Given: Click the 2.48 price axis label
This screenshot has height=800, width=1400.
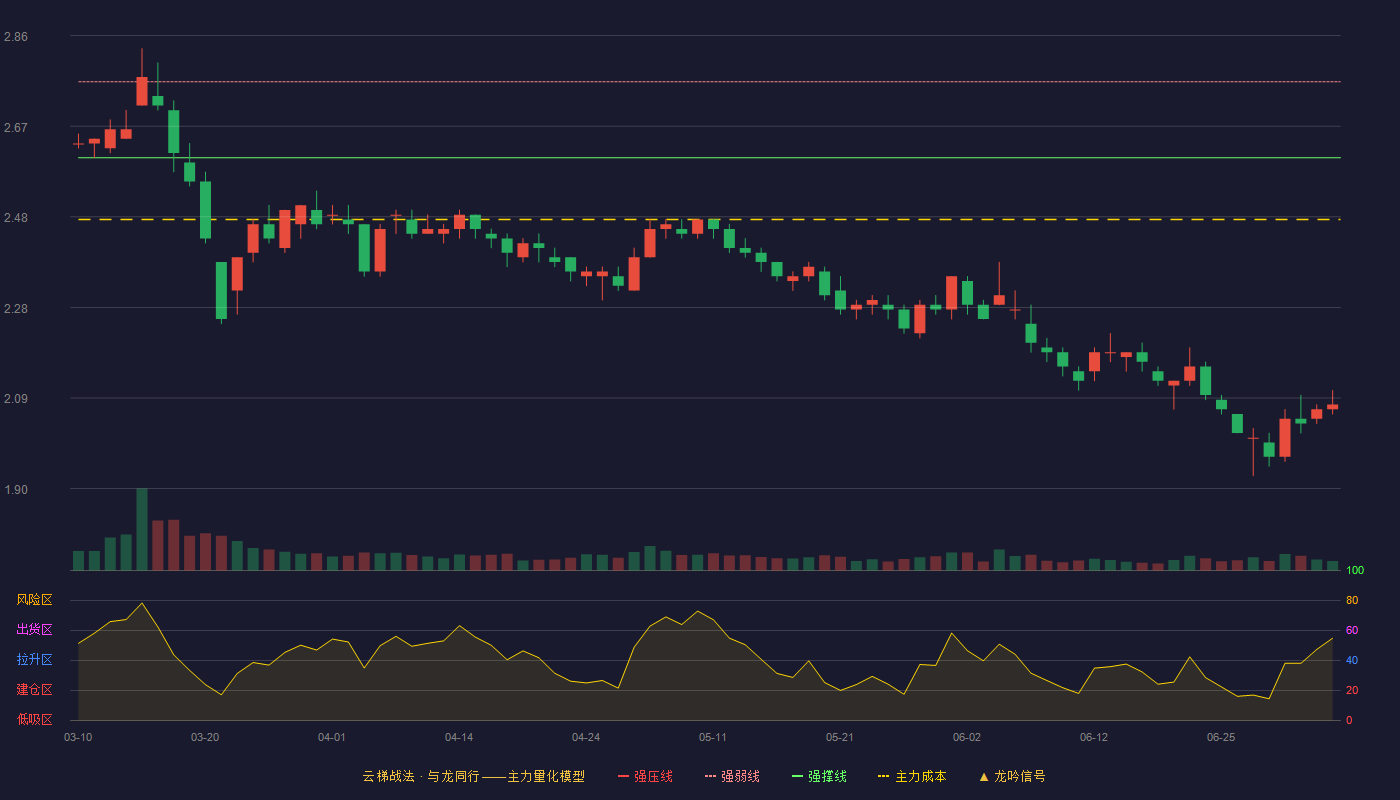Looking at the screenshot, I should pos(16,218).
